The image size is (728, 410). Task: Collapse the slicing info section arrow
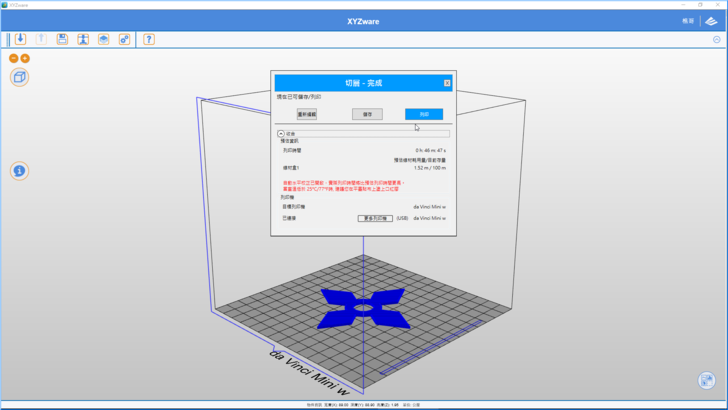281,133
